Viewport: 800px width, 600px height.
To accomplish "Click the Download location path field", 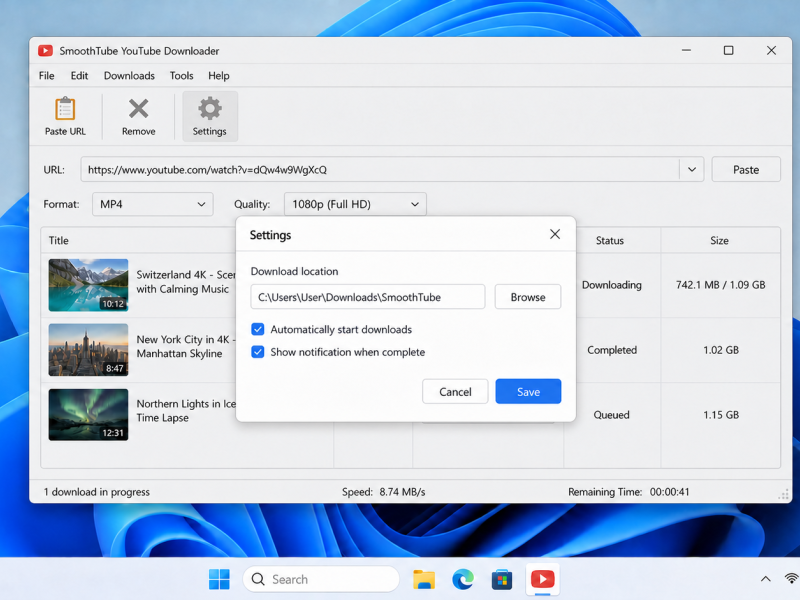I will coord(367,297).
